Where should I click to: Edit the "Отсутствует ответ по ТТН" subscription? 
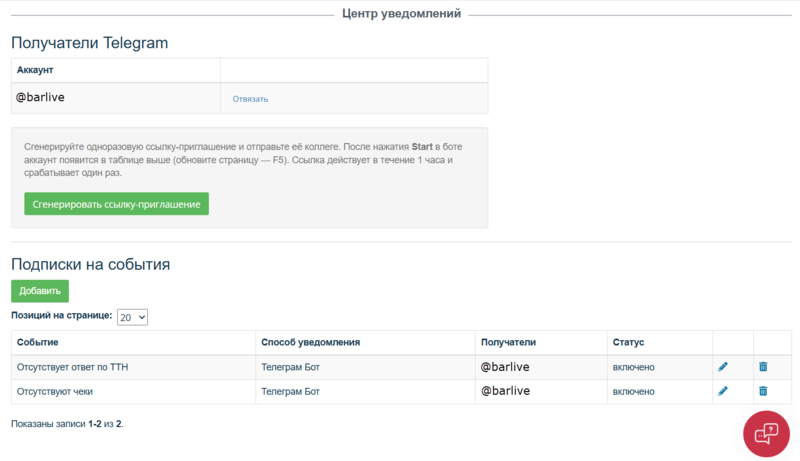click(722, 367)
